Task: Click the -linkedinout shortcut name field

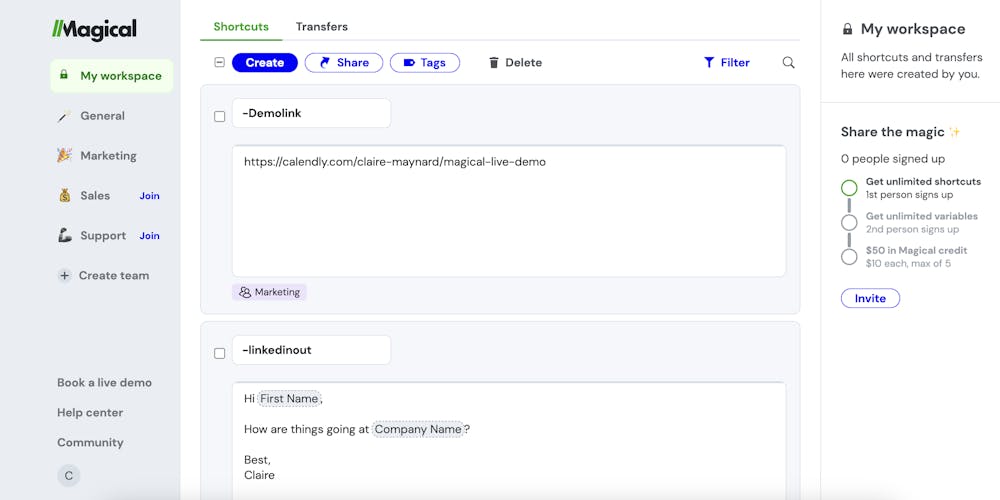Action: pos(311,350)
